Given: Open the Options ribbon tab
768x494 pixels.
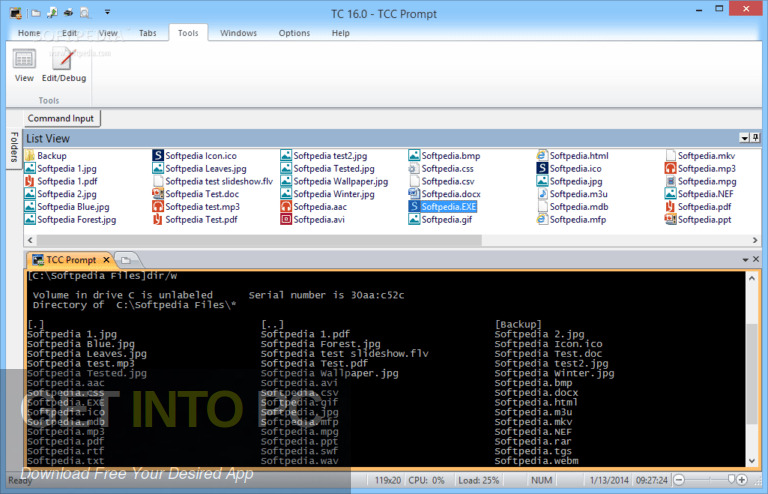Looking at the screenshot, I should point(294,33).
